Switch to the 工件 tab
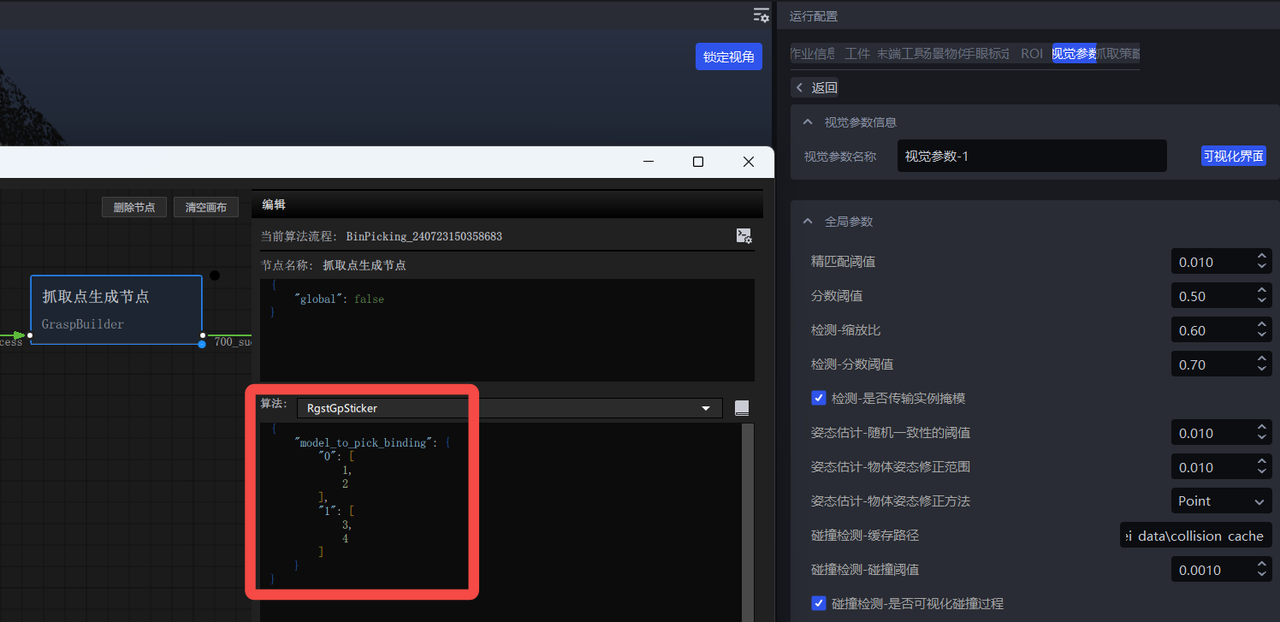 pos(857,54)
